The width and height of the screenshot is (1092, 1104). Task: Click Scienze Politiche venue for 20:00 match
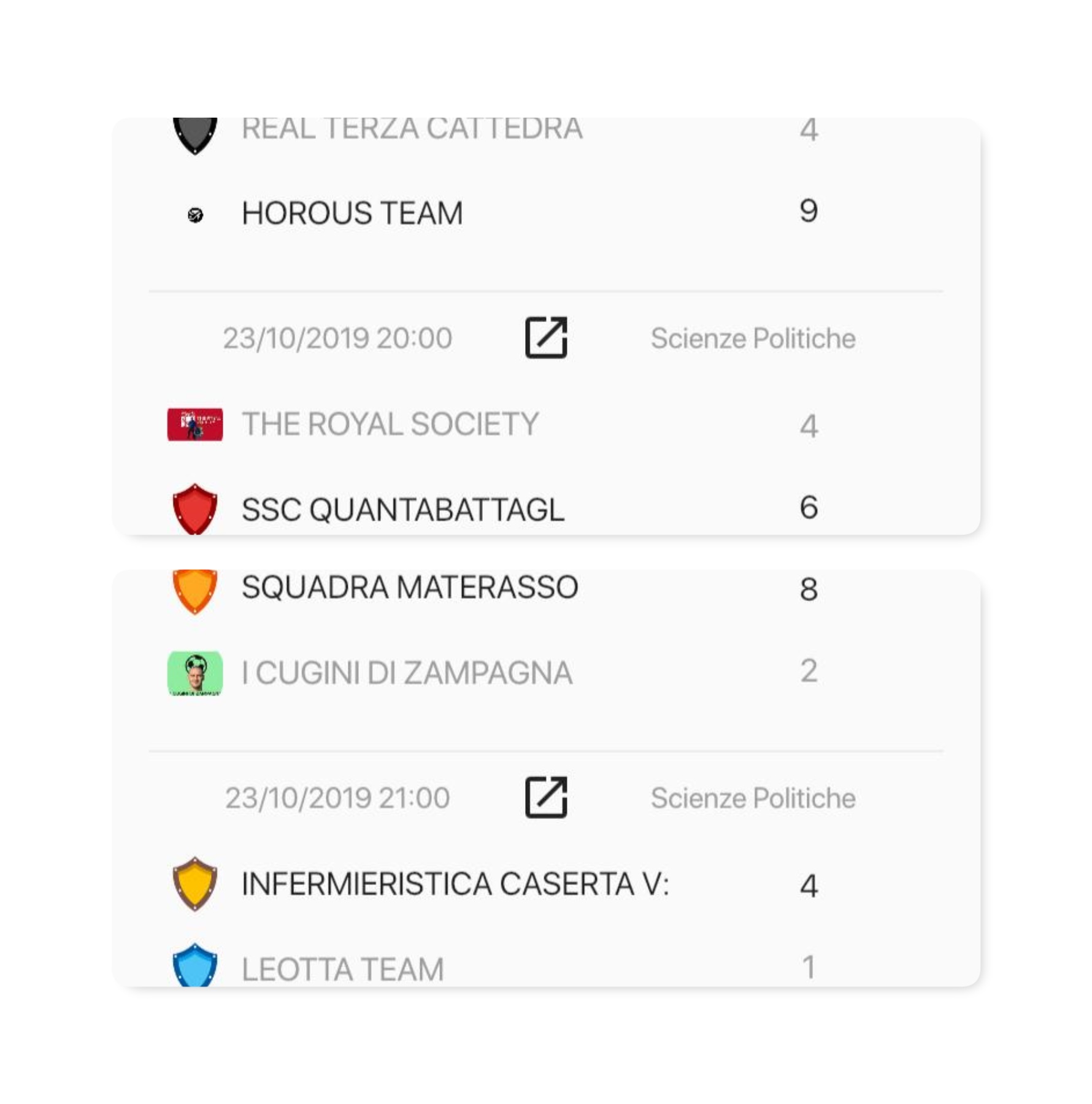tap(753, 339)
